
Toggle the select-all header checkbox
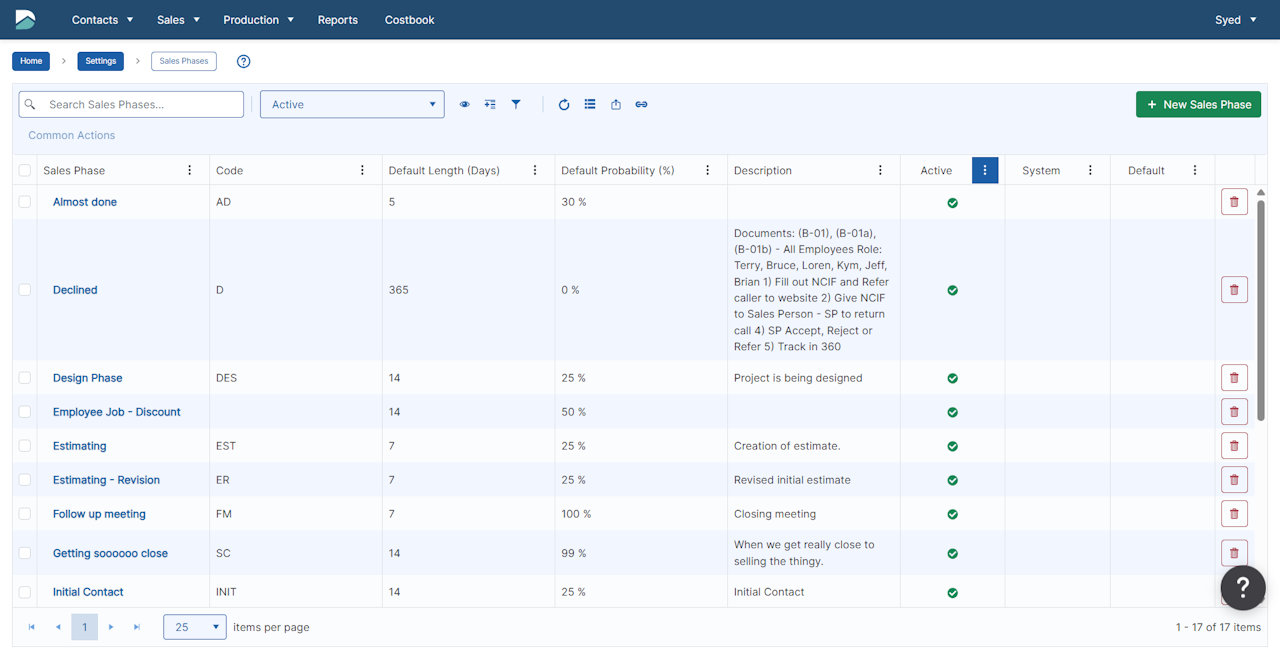(25, 171)
